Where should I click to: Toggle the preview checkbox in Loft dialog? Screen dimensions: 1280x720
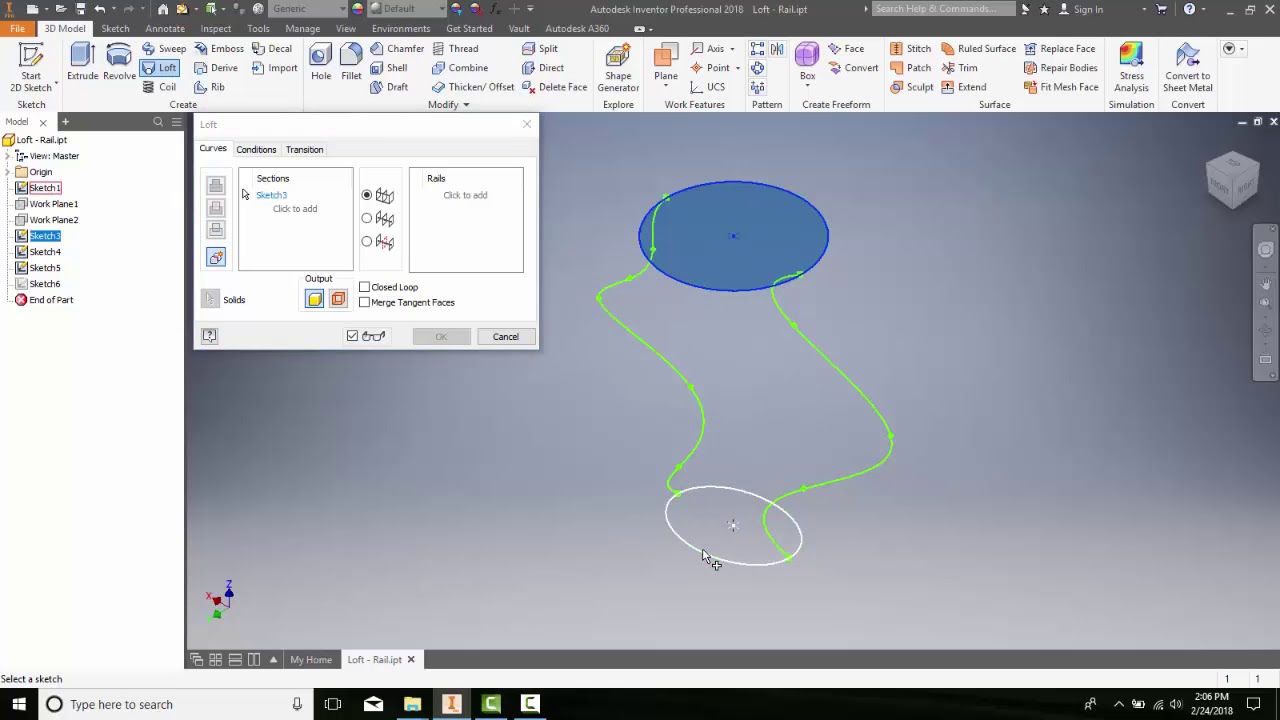pyautogui.click(x=352, y=336)
